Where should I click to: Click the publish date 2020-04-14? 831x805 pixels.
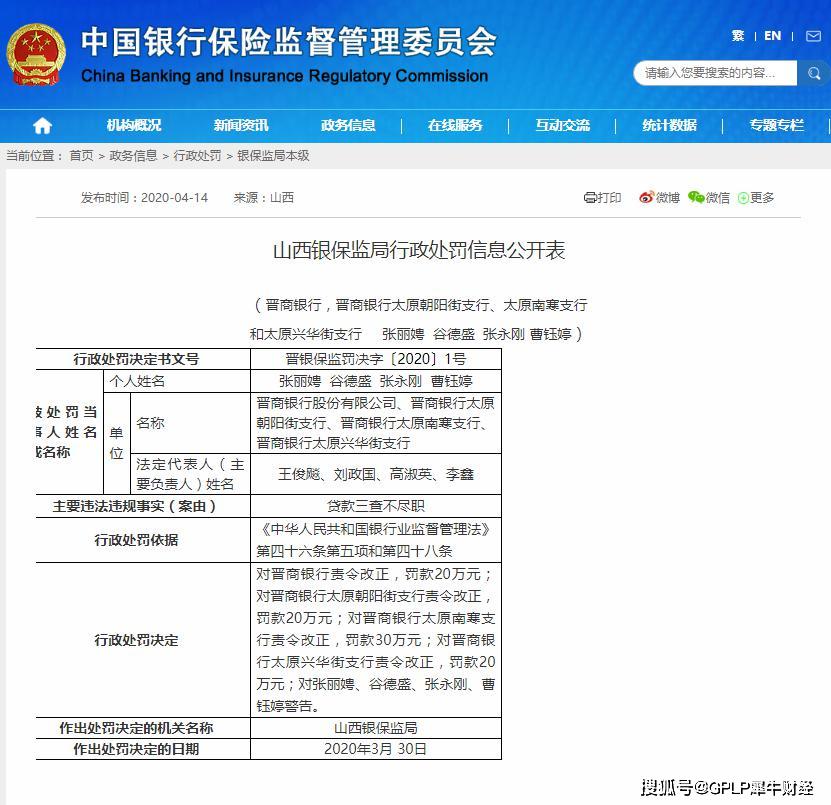tap(174, 198)
